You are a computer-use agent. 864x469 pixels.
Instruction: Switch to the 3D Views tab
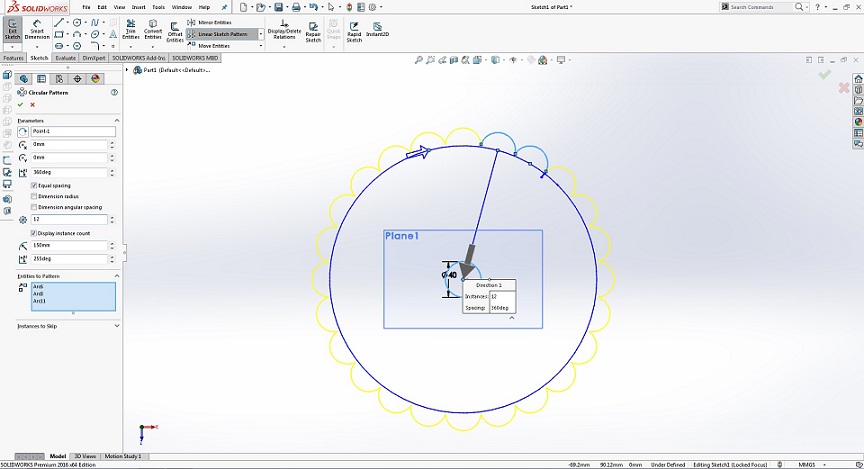pyautogui.click(x=85, y=456)
